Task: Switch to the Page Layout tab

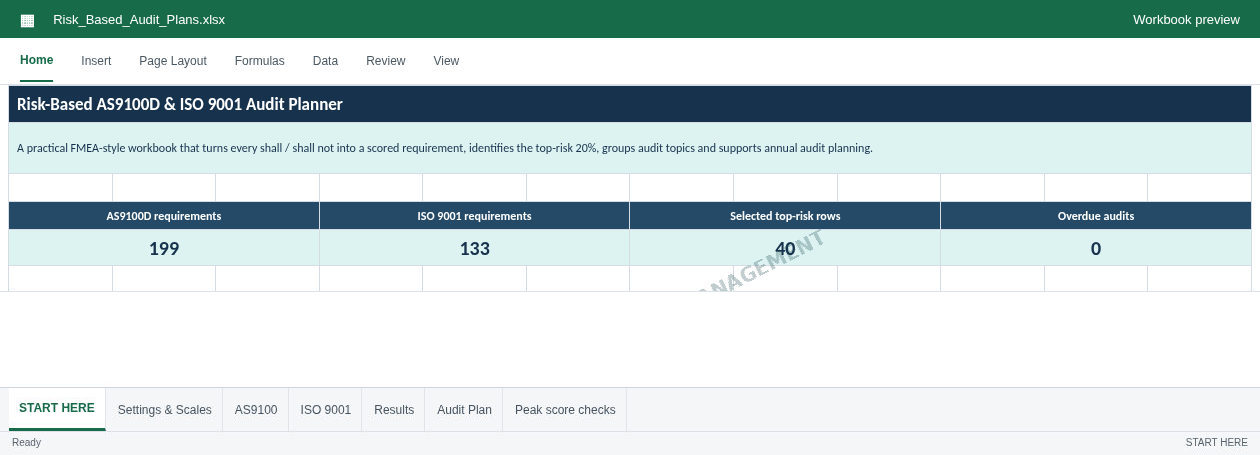Action: point(173,61)
